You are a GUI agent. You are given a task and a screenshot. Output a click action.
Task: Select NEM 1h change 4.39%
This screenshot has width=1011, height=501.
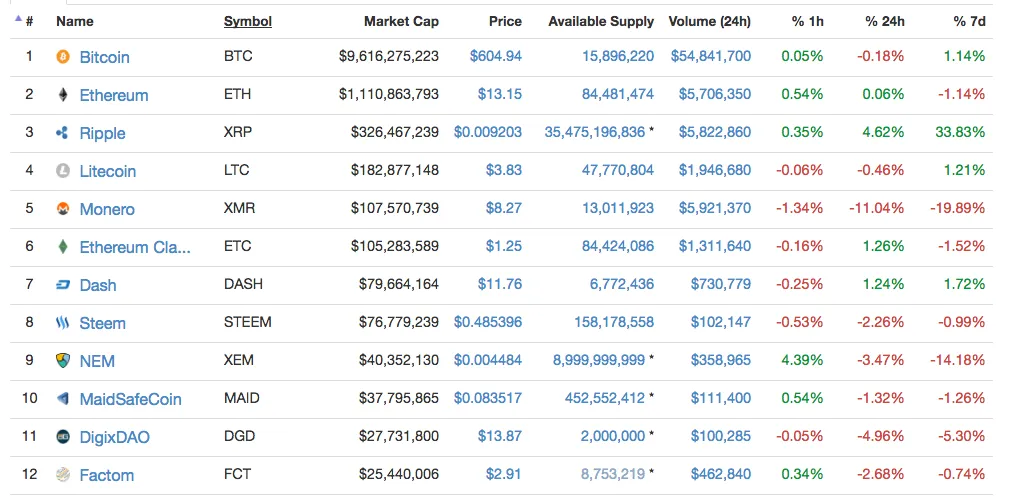803,360
